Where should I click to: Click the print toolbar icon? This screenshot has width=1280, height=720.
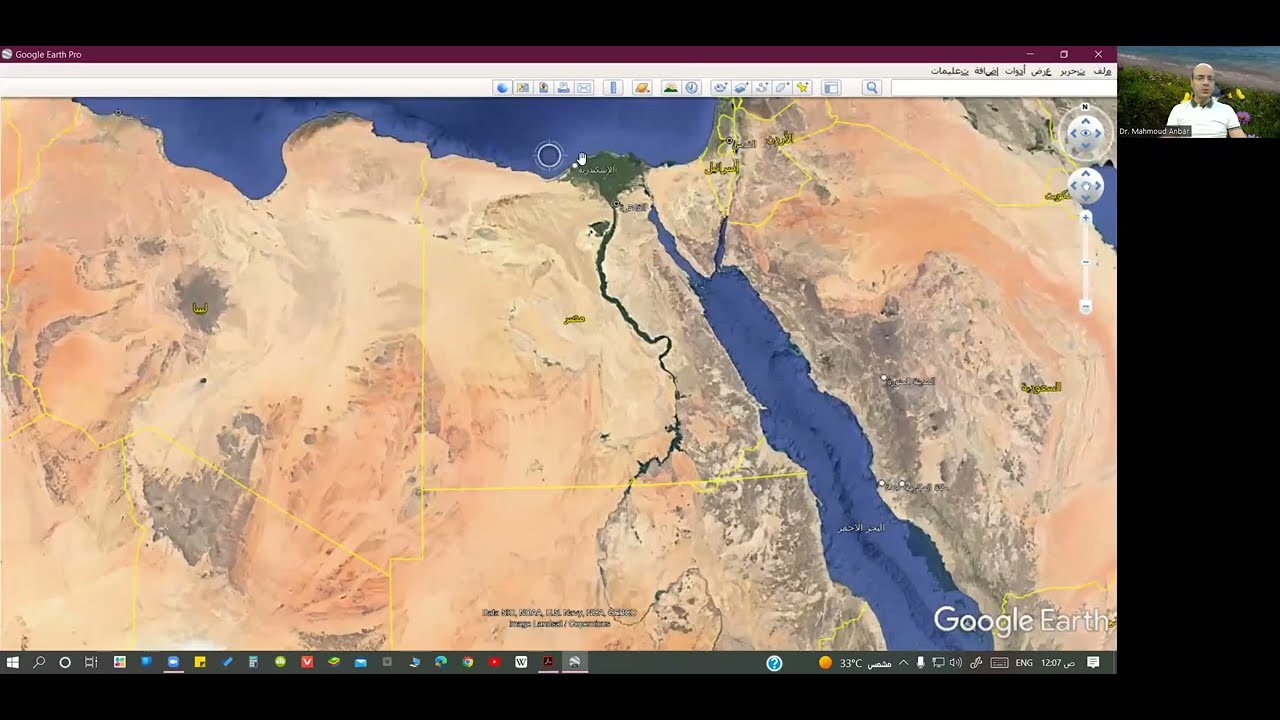(563, 88)
